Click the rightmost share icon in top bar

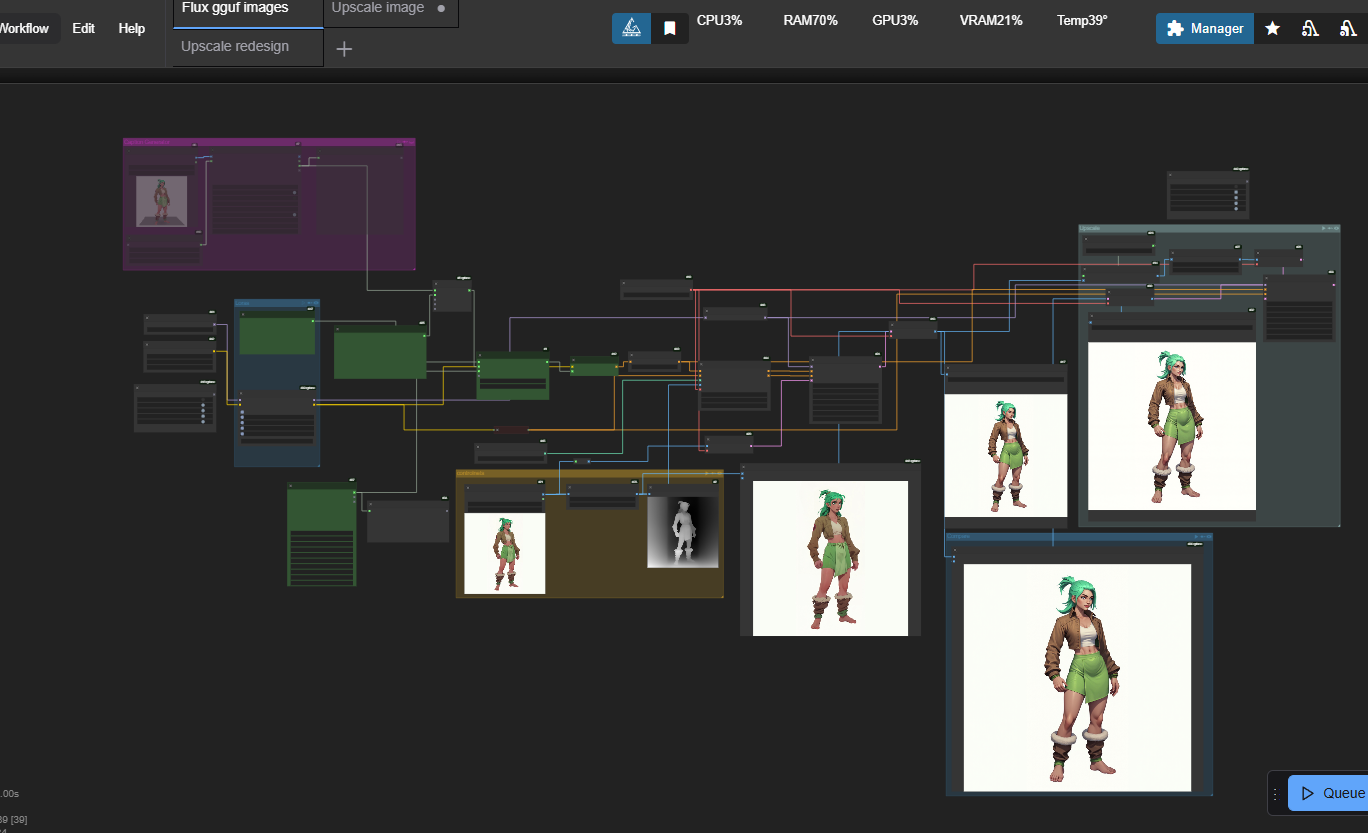1348,29
